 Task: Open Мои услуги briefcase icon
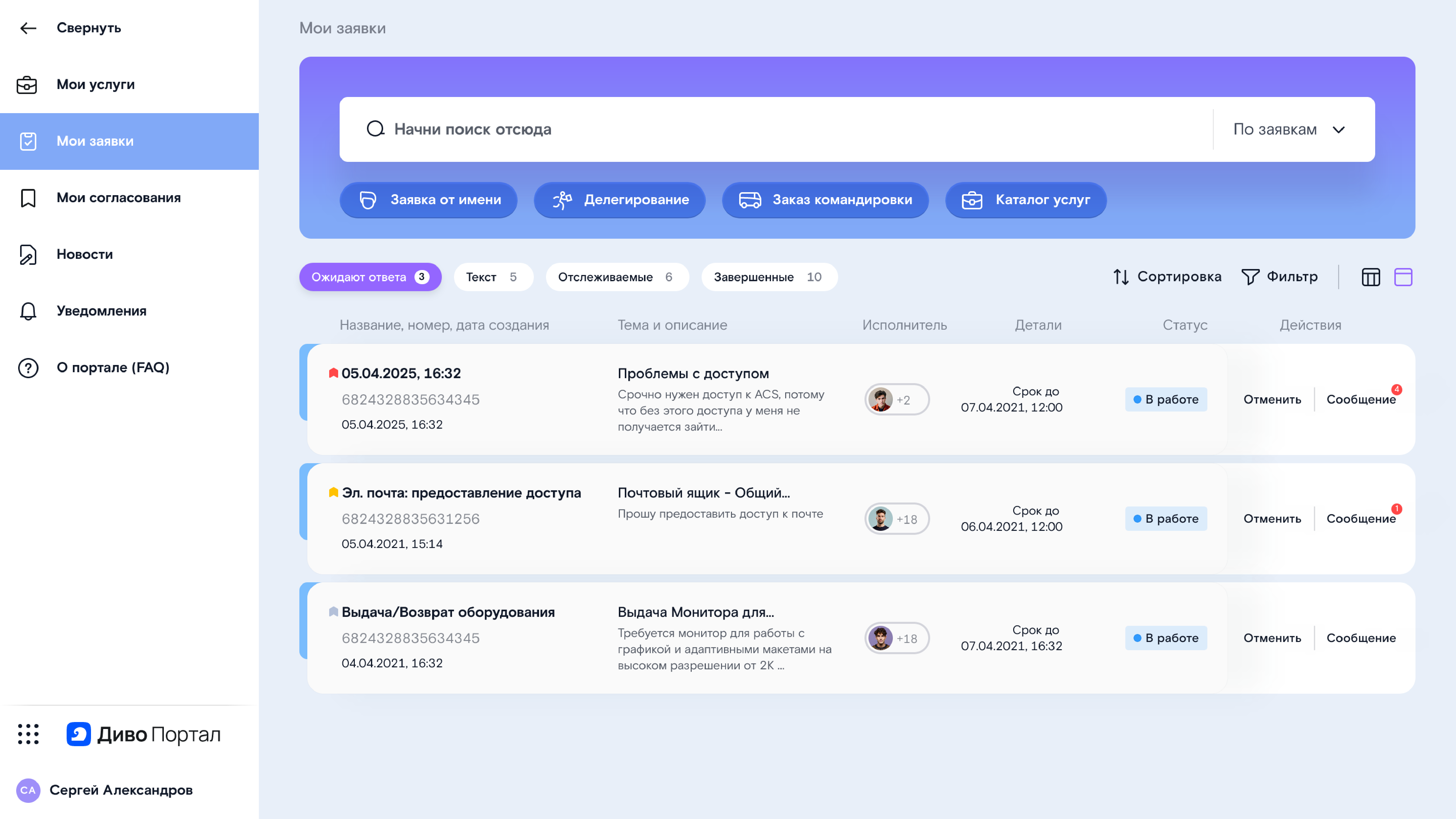pos(27,85)
